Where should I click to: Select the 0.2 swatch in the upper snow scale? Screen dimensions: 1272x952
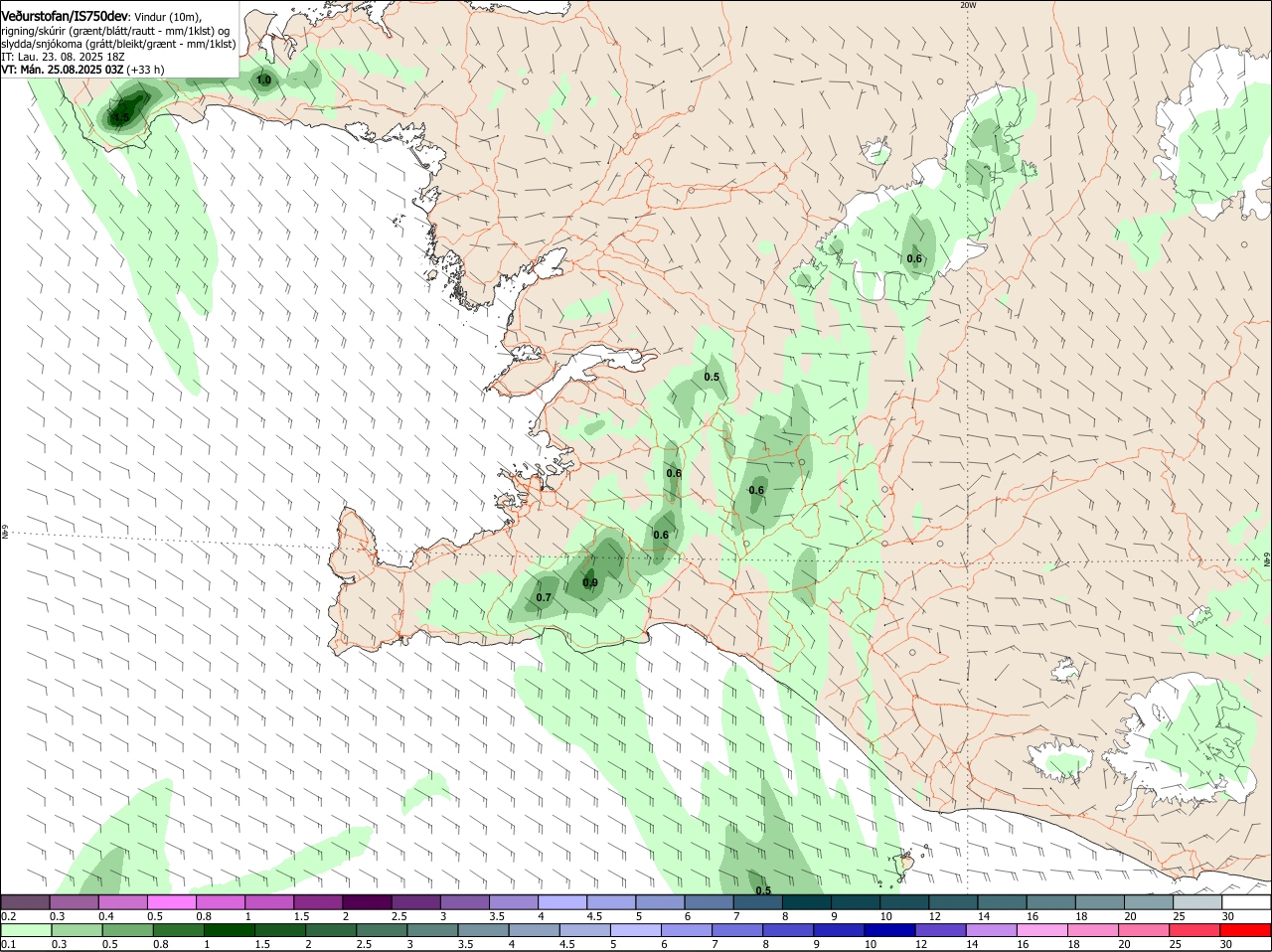click(25, 901)
